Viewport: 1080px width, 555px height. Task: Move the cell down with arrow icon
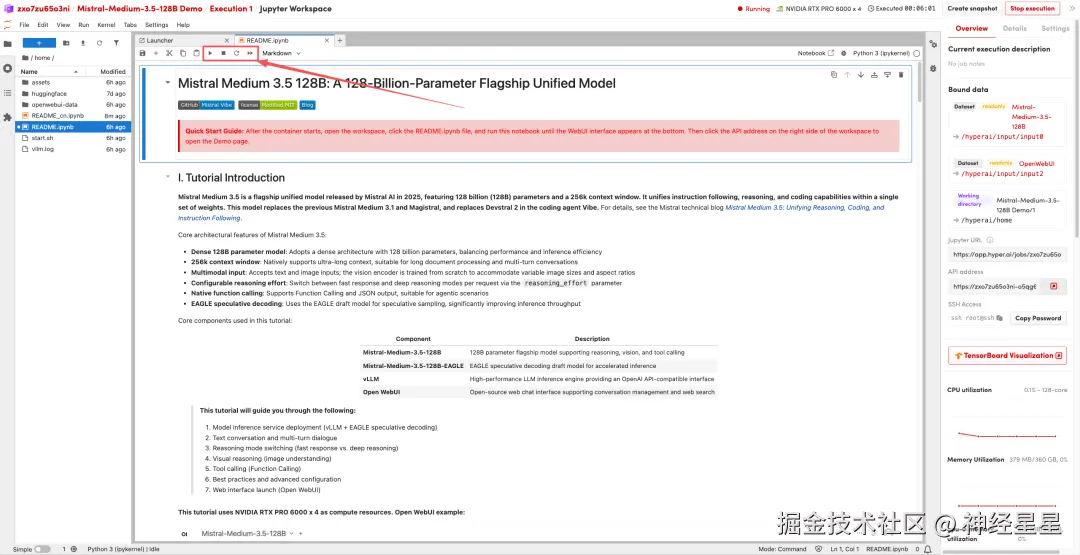(x=861, y=74)
